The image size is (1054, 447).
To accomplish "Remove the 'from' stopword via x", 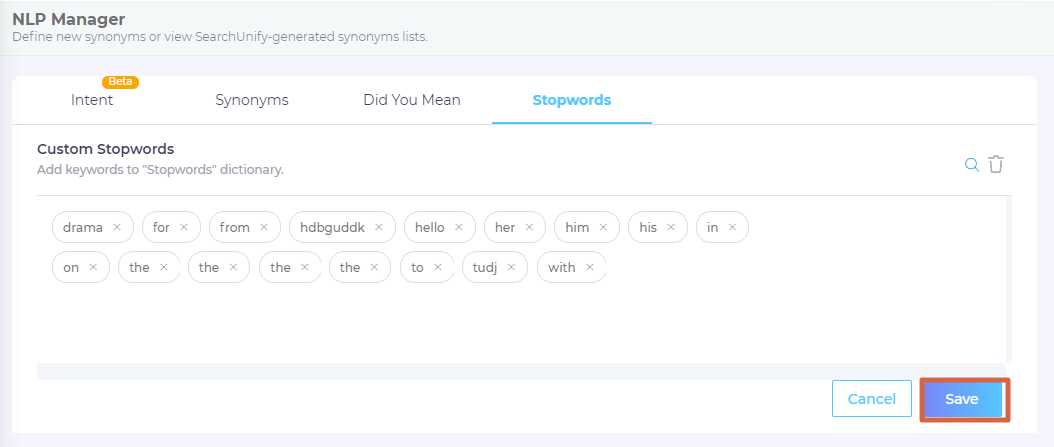I will point(264,227).
